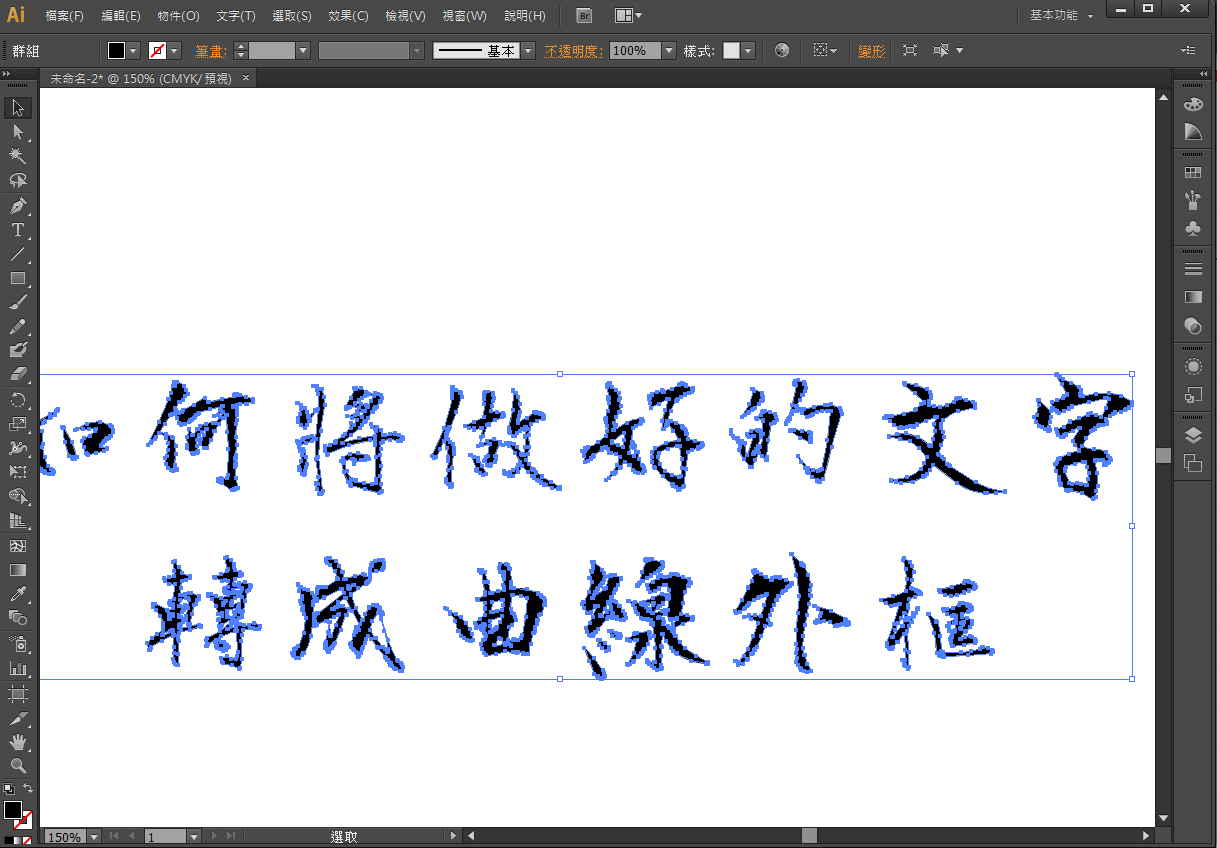1217x848 pixels.
Task: Open the 檔案(F) menu
Action: pos(64,16)
